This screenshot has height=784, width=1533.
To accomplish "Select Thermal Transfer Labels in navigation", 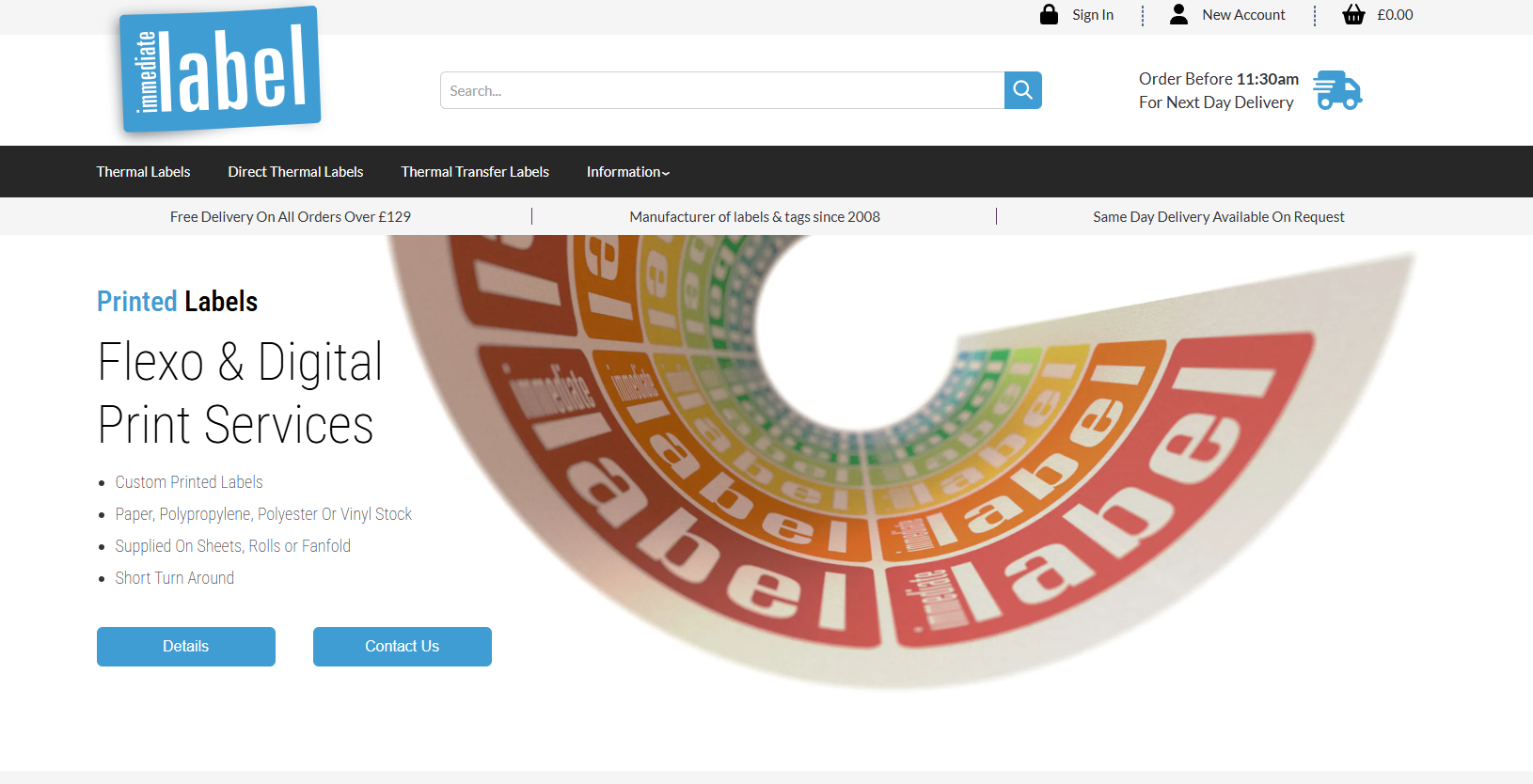I will pos(475,172).
